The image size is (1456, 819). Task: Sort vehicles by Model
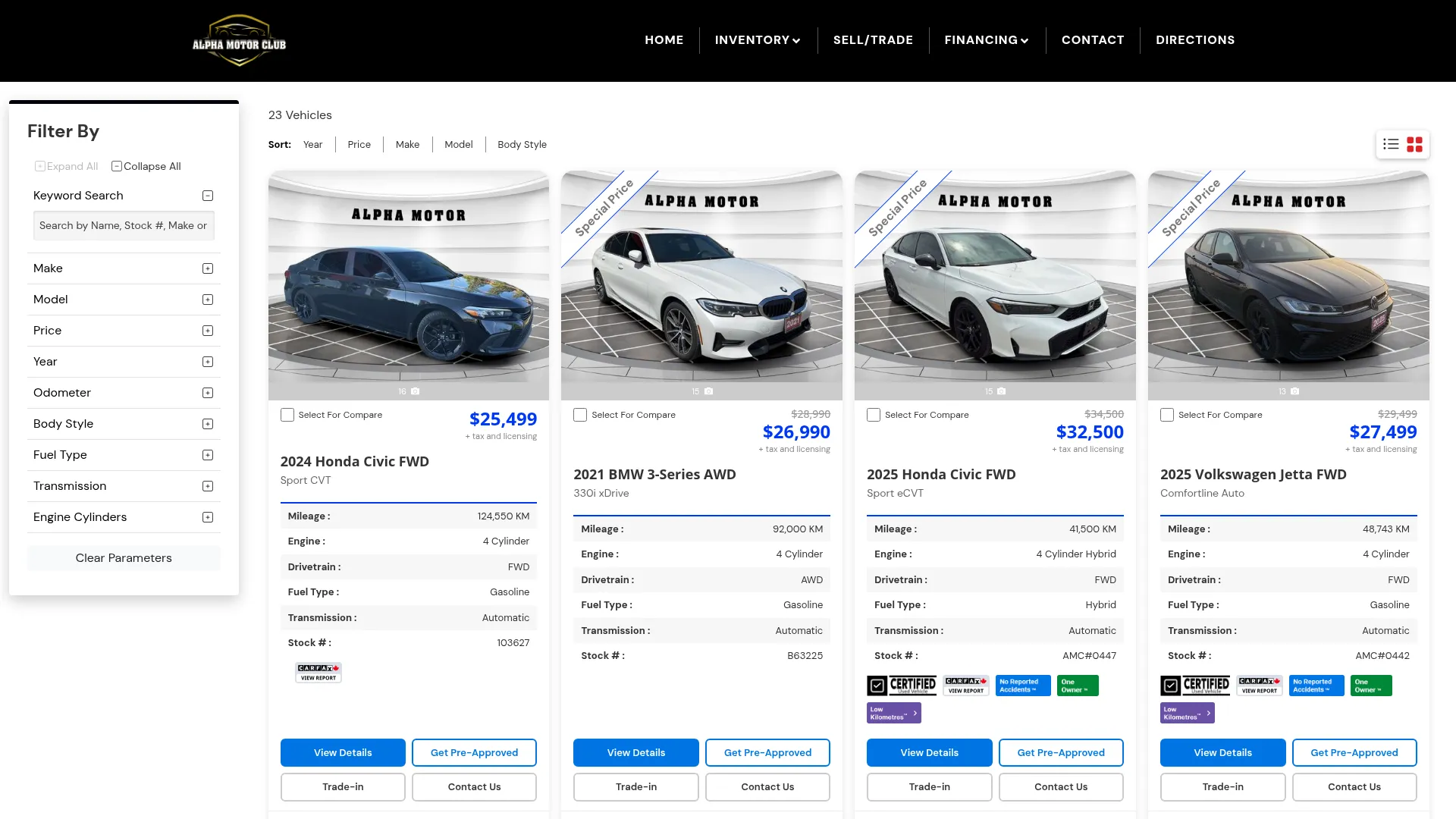[x=459, y=145]
